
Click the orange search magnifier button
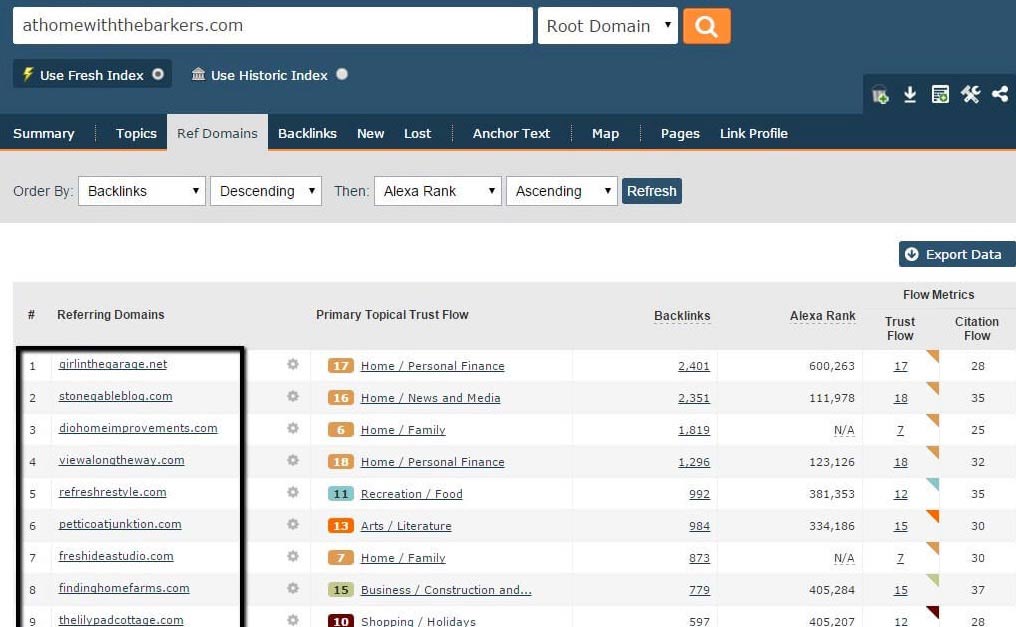(x=706, y=27)
